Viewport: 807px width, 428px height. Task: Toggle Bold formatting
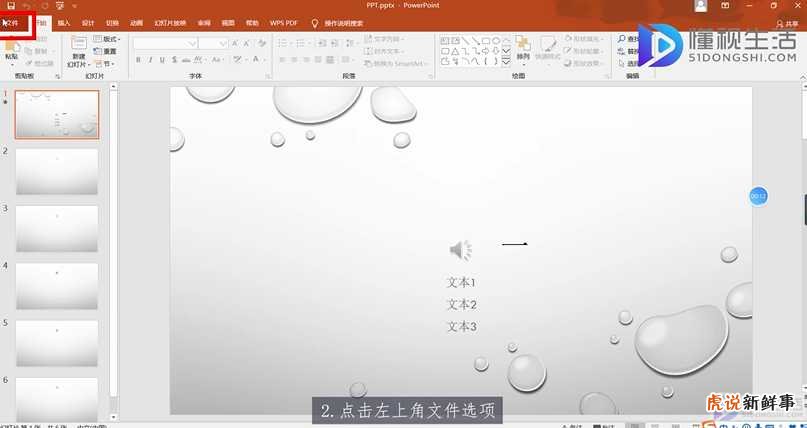(x=138, y=60)
